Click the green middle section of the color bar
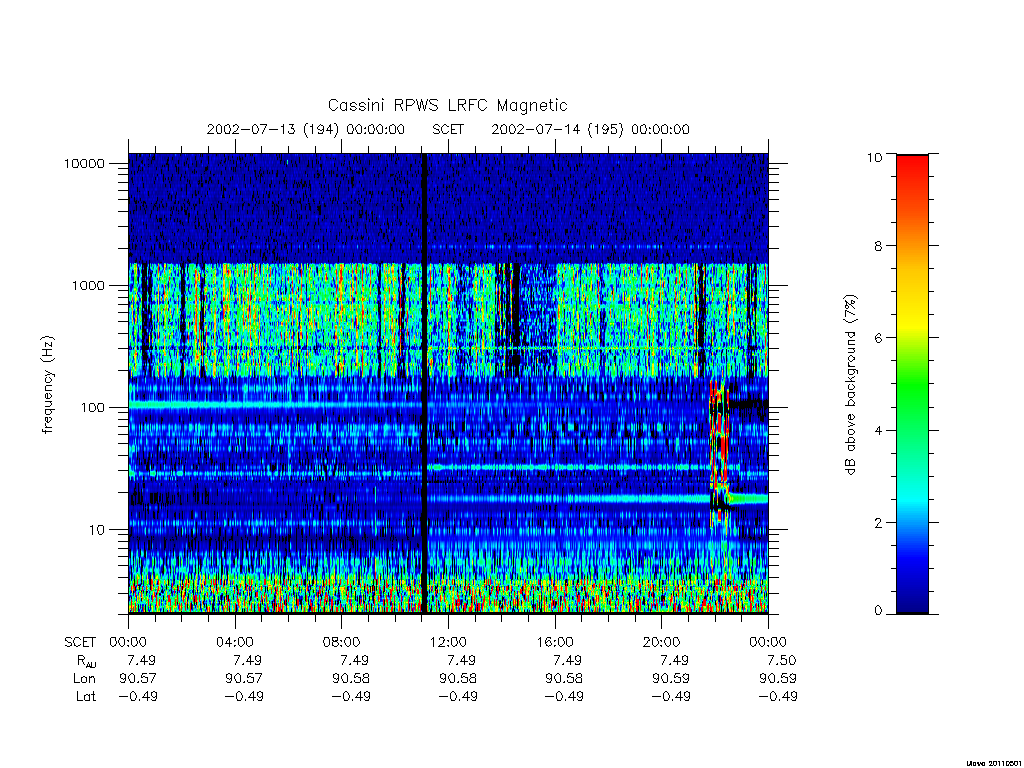Viewport: 1024px width, 768px height. click(912, 384)
